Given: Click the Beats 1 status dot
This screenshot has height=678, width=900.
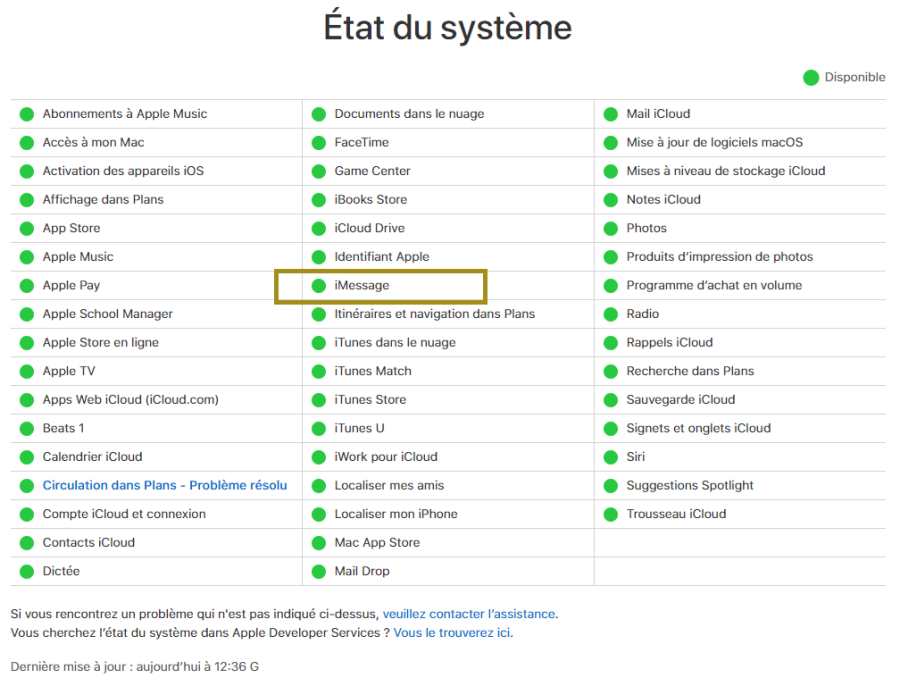Looking at the screenshot, I should (x=27, y=429).
